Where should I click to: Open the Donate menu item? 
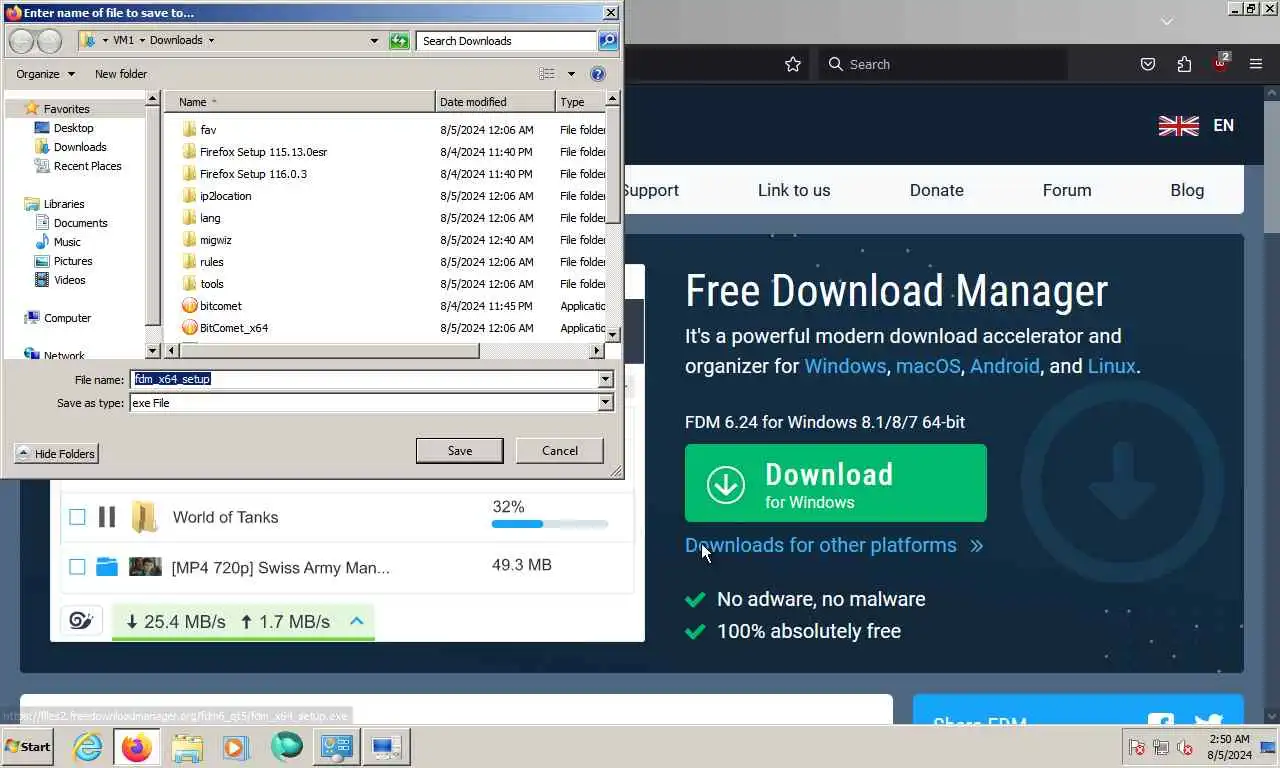[937, 190]
